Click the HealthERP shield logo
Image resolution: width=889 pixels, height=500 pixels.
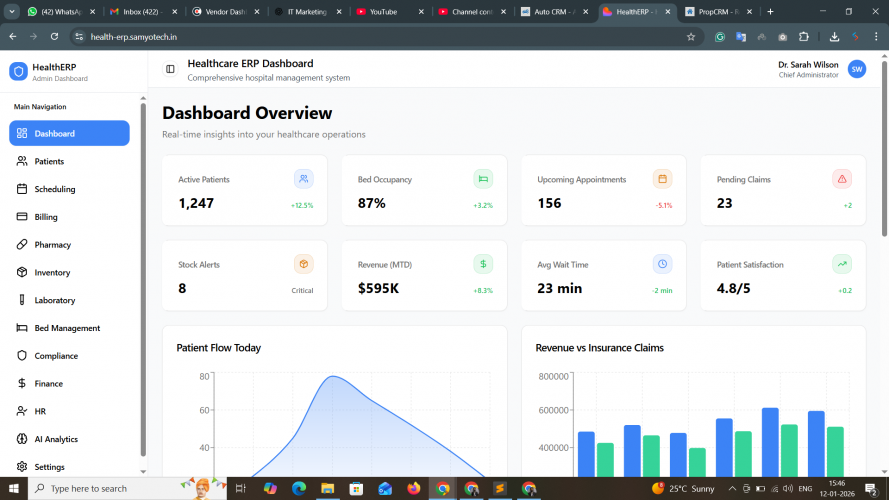click(18, 71)
